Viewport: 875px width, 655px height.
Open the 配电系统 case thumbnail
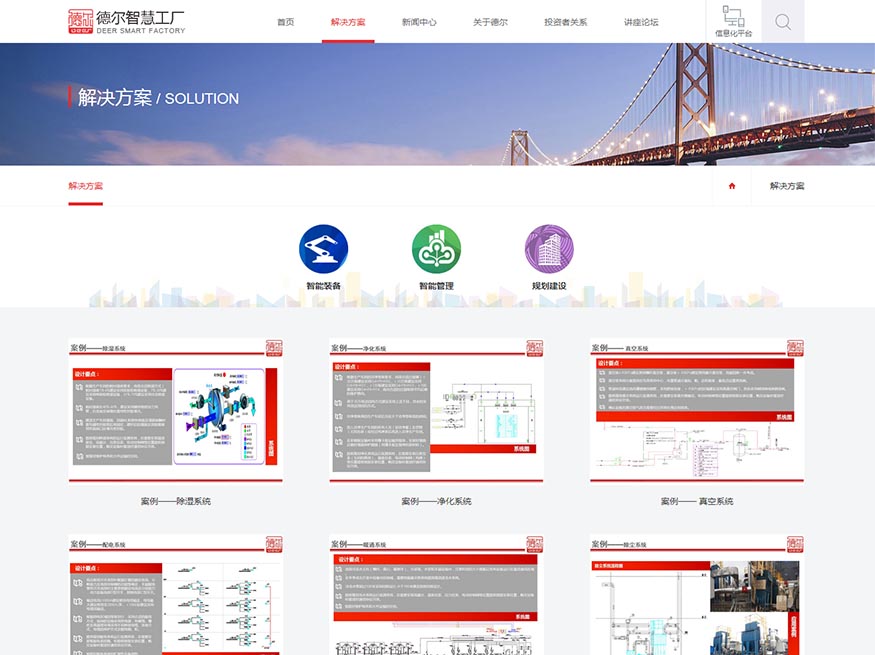(x=175, y=595)
